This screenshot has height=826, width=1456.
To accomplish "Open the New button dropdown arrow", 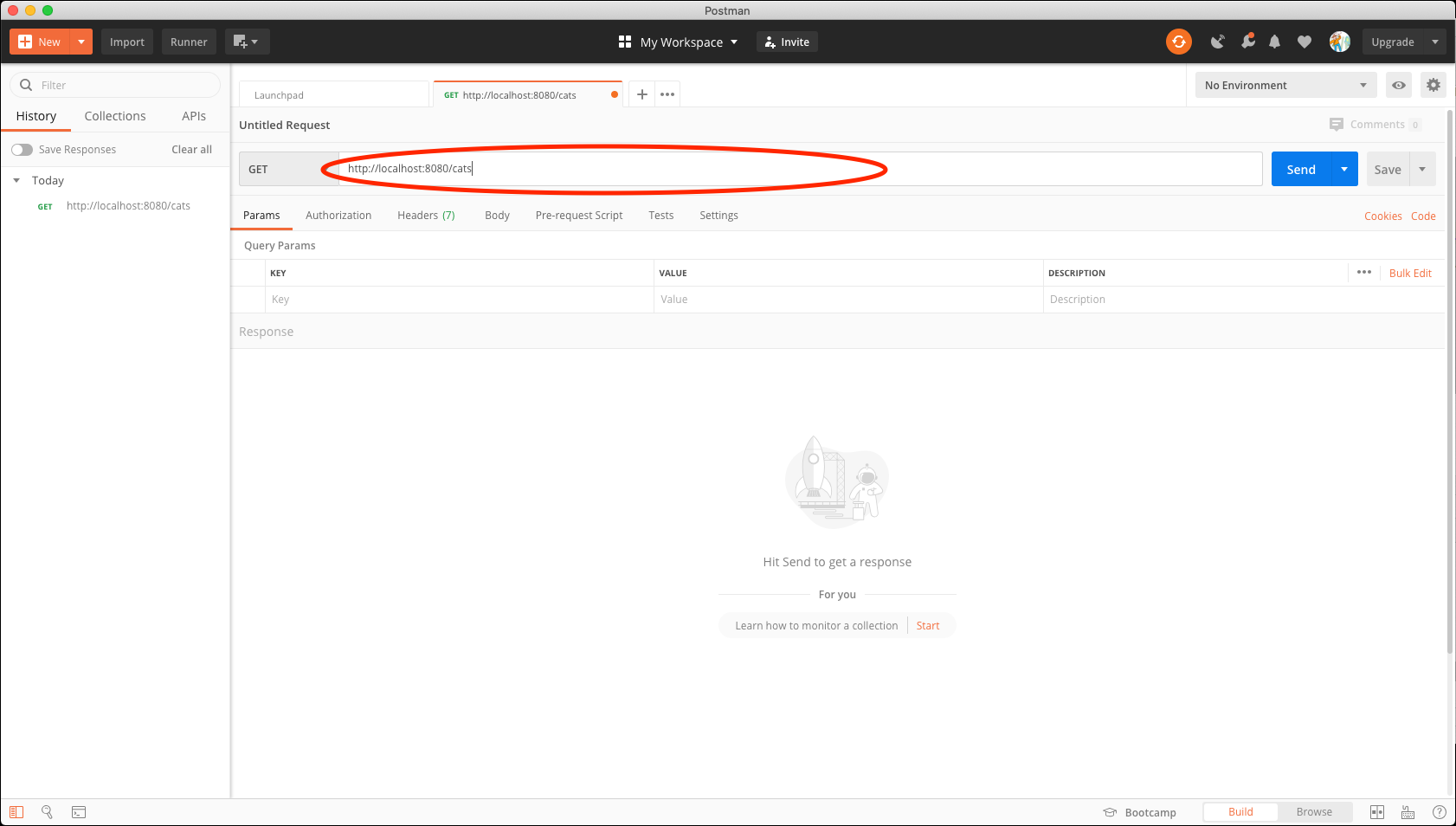I will [x=81, y=42].
